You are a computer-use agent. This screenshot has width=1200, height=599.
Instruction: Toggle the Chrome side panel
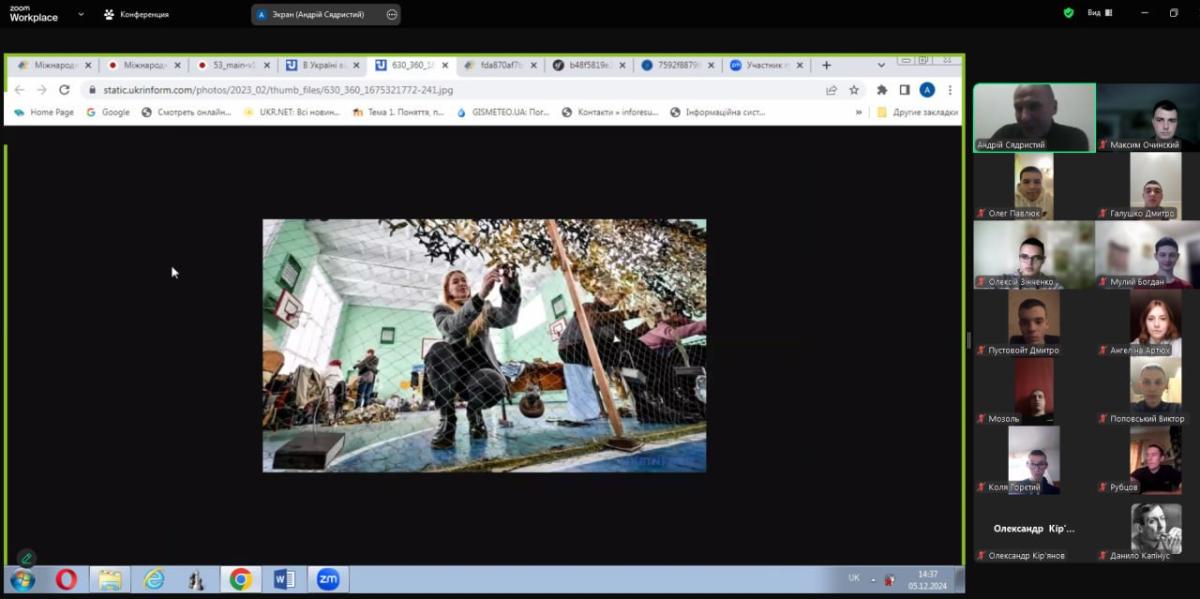[904, 90]
